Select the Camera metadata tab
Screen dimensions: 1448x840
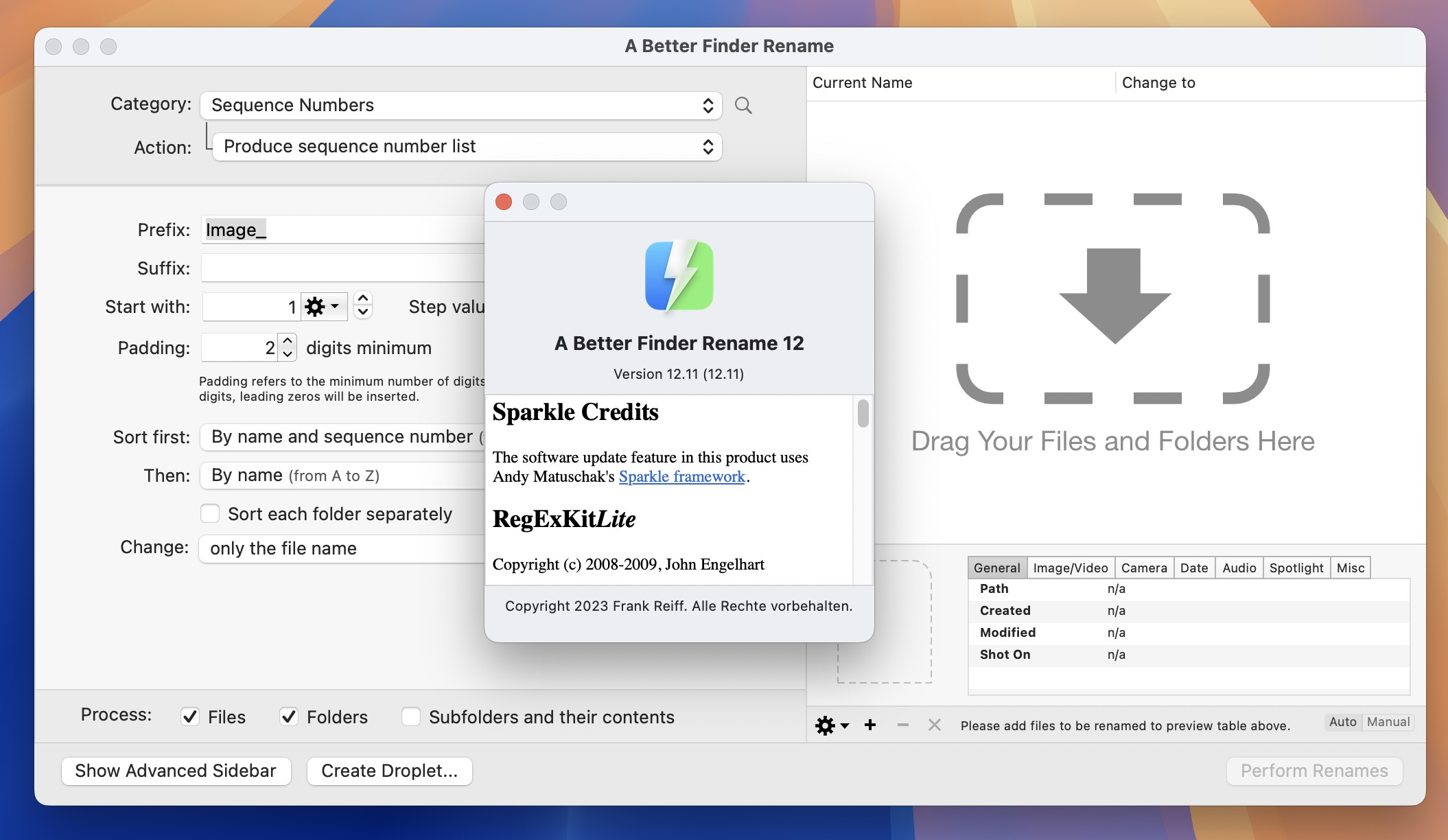1144,568
